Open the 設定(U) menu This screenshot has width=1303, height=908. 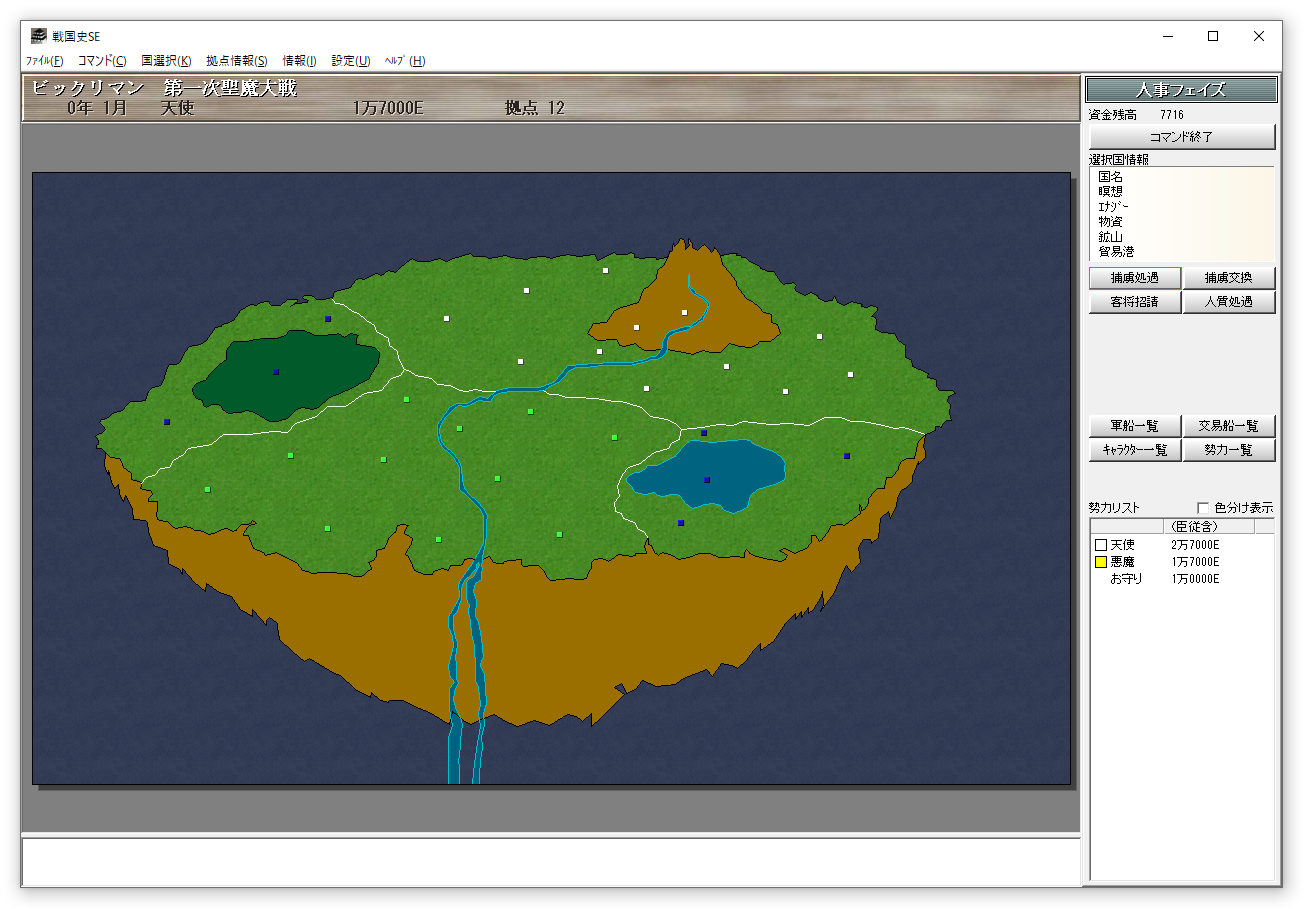[351, 61]
